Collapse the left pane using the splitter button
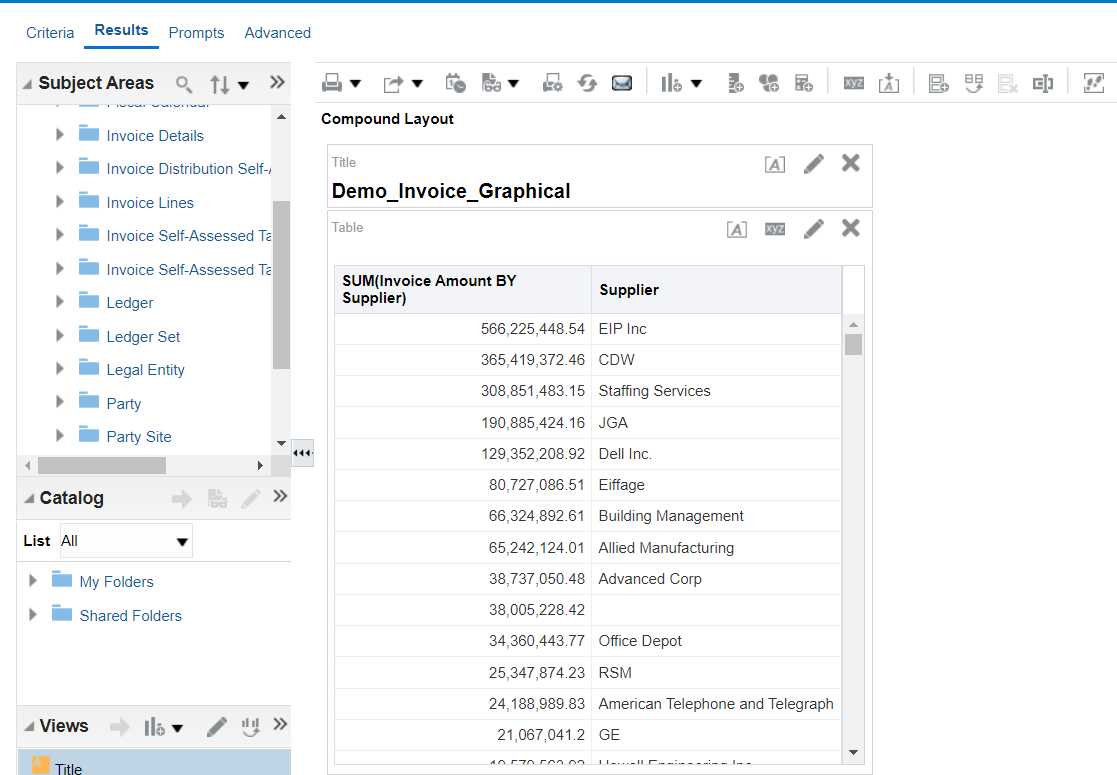Viewport: 1117px width, 775px height. pos(303,453)
